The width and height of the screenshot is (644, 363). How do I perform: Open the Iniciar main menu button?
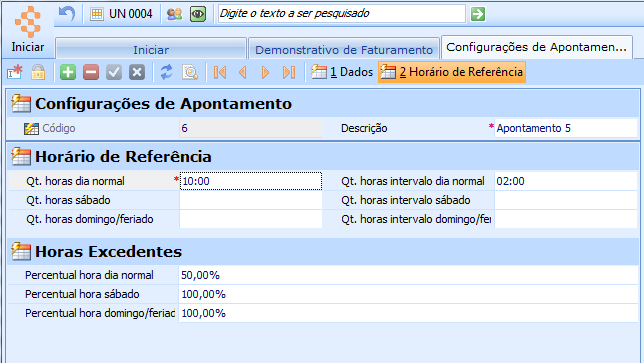click(28, 30)
